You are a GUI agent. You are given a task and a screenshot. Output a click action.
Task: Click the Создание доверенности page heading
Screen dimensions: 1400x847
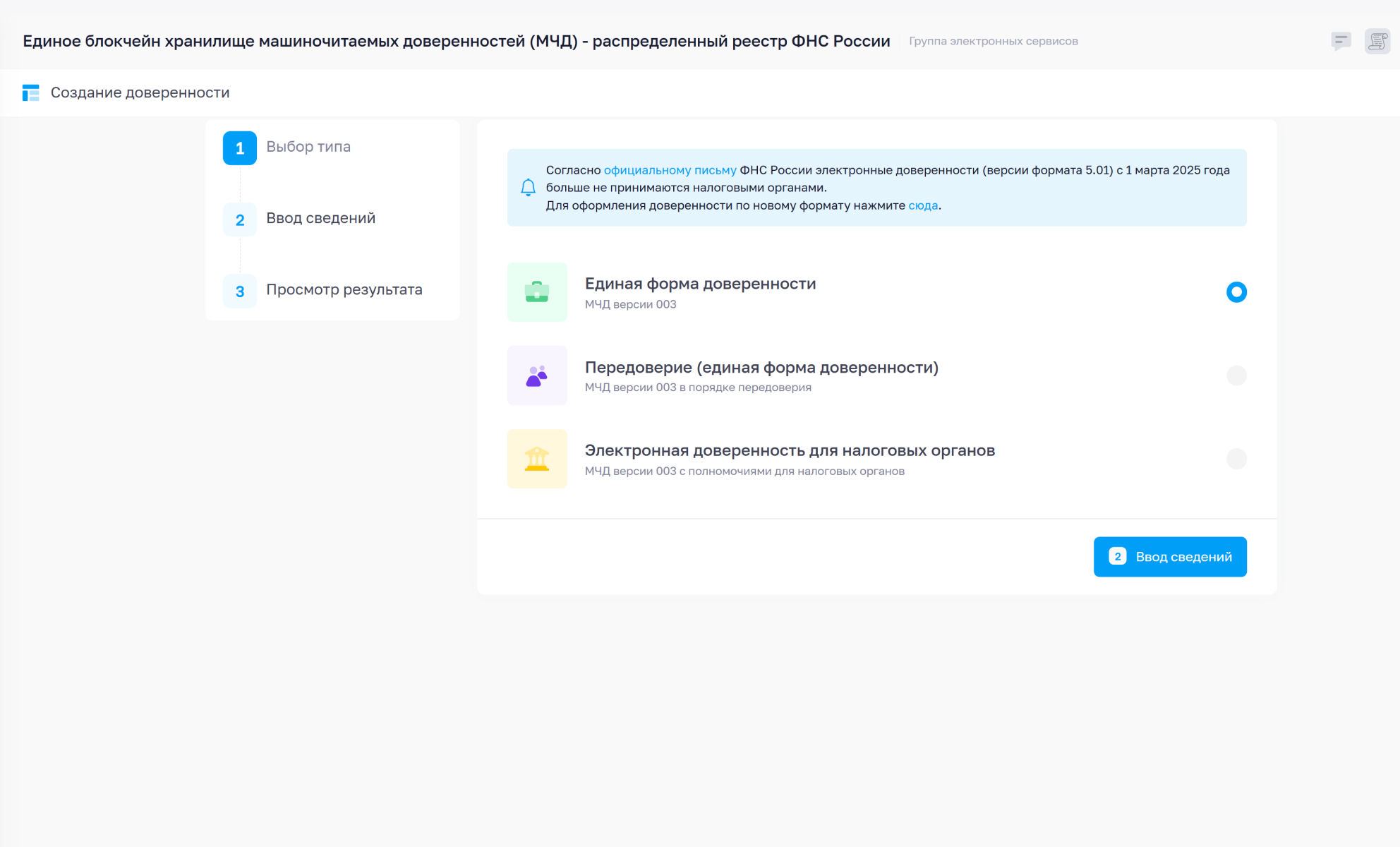[140, 92]
